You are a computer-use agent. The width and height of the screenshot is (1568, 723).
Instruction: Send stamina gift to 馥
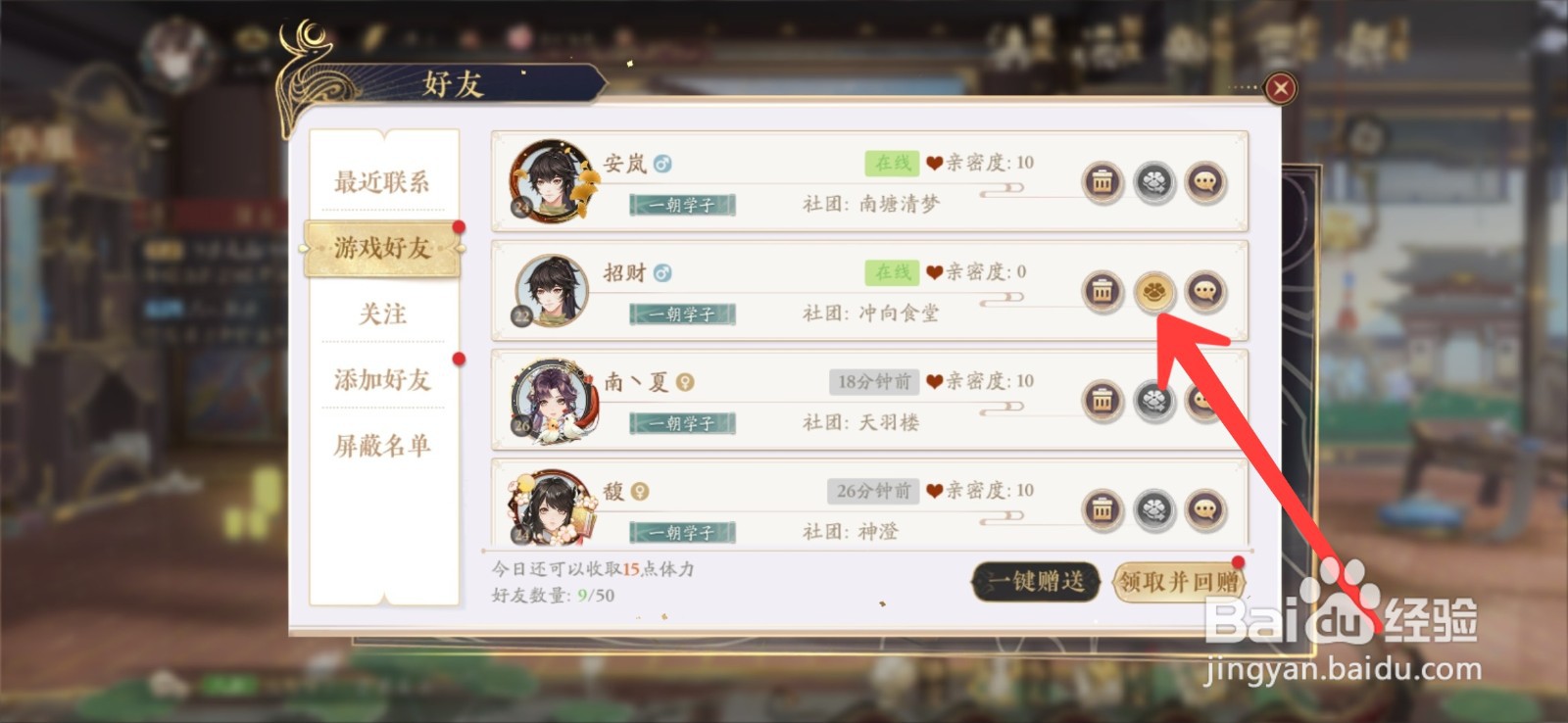tap(1154, 510)
